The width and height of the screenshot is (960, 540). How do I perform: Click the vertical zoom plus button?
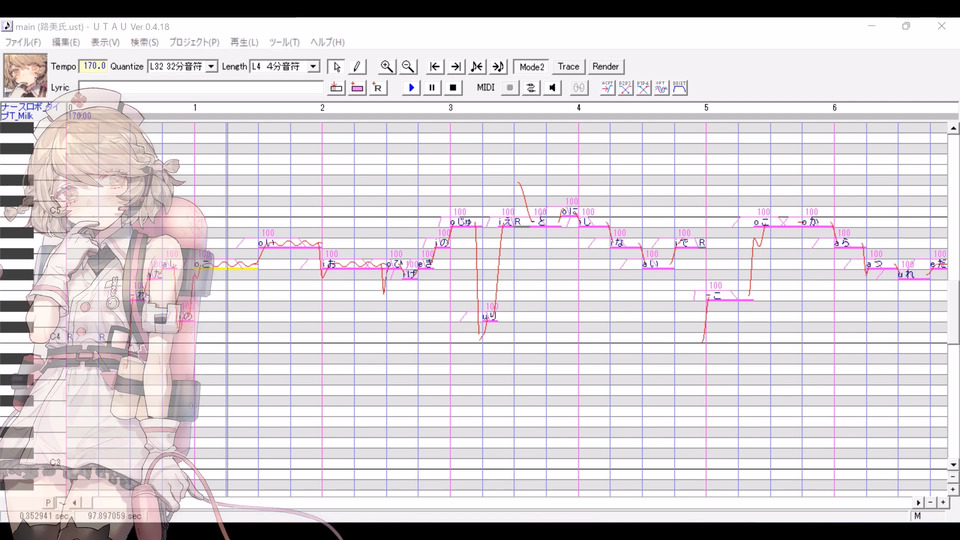pyautogui.click(x=953, y=489)
